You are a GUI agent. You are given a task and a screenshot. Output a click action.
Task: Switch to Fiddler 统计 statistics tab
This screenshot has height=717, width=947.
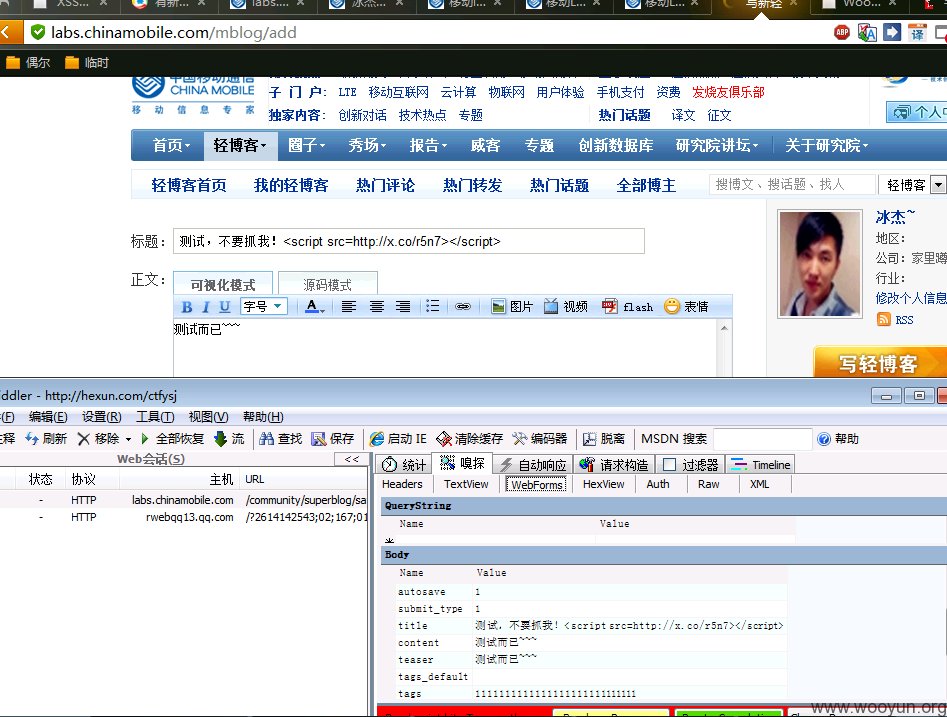(404, 464)
